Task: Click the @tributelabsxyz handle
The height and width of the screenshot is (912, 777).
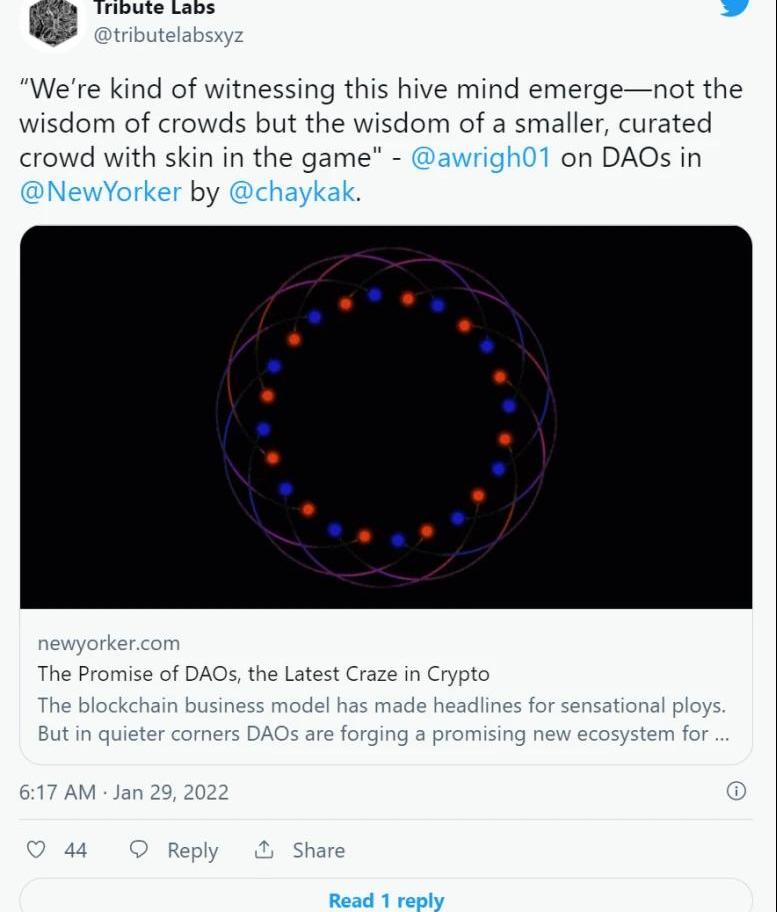Action: point(168,36)
